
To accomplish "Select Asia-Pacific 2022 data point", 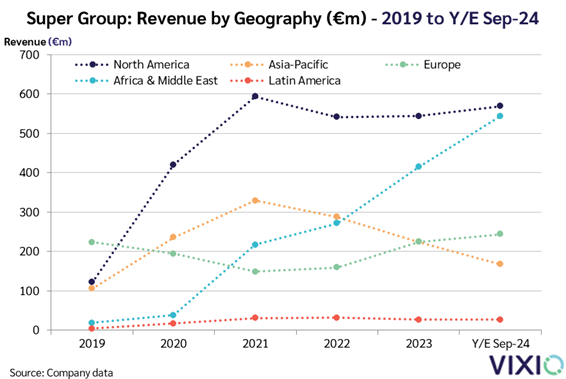I will (336, 217).
